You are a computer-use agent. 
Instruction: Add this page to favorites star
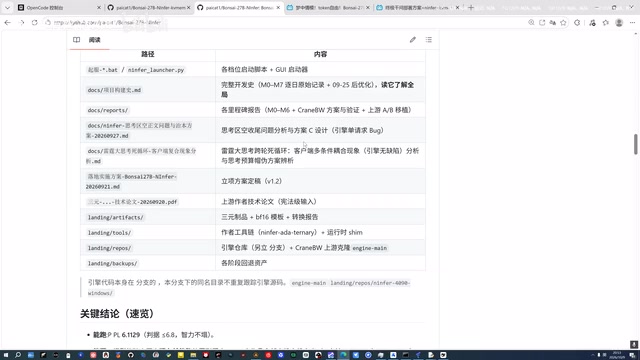tap(564, 22)
